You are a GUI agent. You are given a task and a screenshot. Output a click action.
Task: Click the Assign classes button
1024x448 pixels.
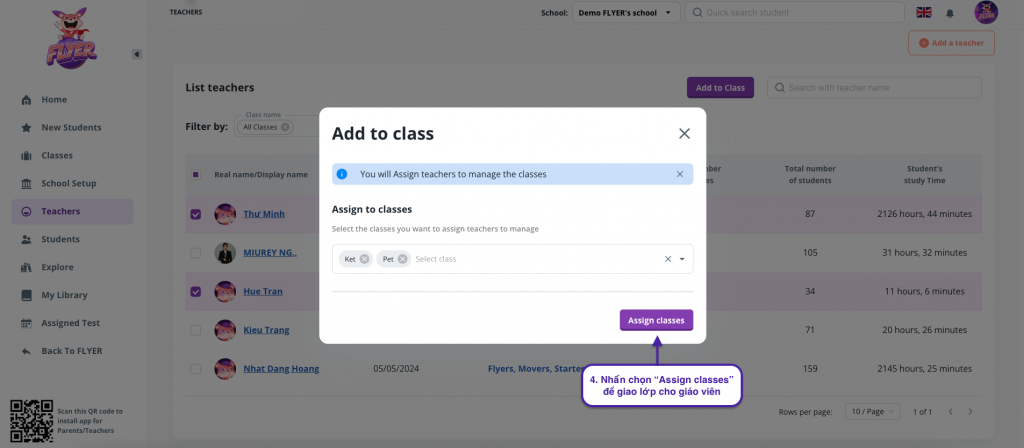(656, 320)
